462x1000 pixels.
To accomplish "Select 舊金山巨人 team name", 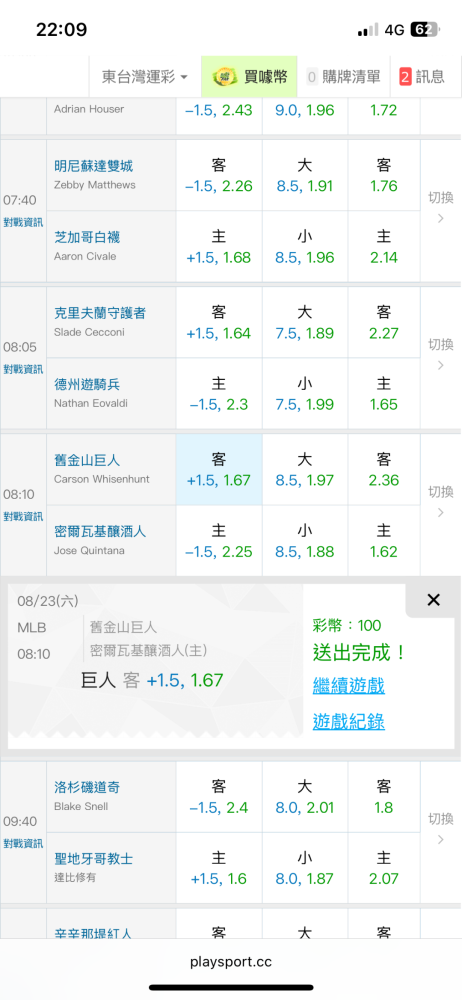I will click(87, 460).
